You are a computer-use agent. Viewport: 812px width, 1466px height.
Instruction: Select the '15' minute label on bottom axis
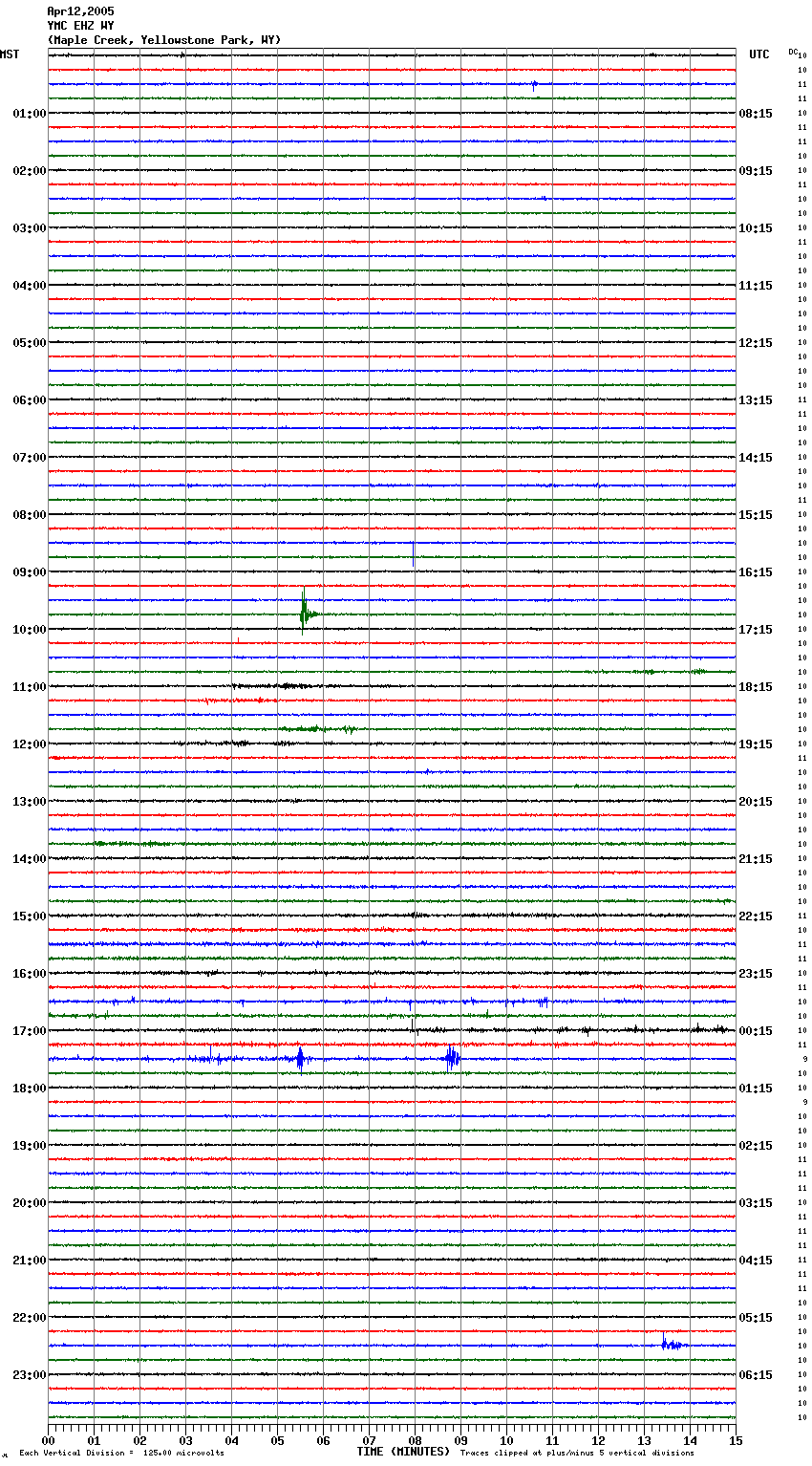coord(736,1440)
